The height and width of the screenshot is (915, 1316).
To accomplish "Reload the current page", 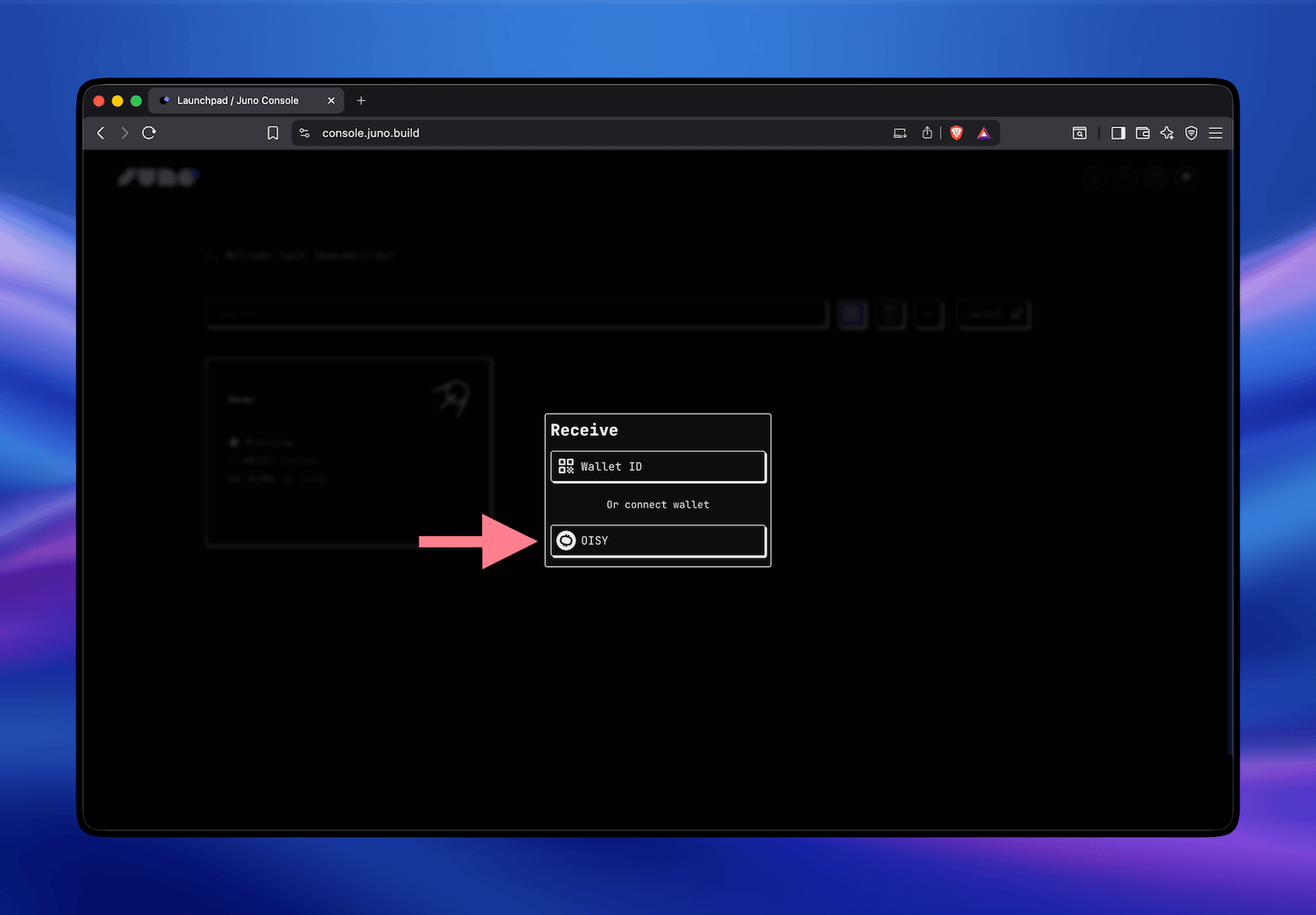I will tap(149, 132).
